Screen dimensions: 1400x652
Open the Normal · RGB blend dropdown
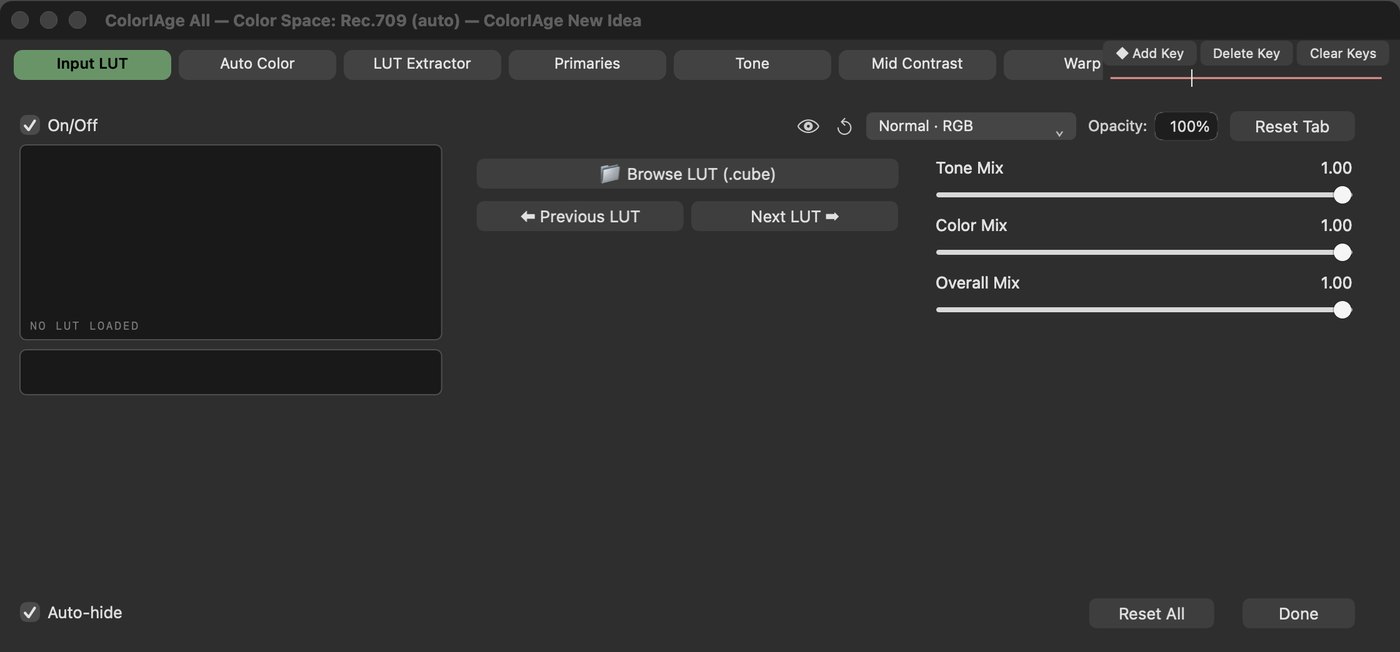pyautogui.click(x=971, y=126)
